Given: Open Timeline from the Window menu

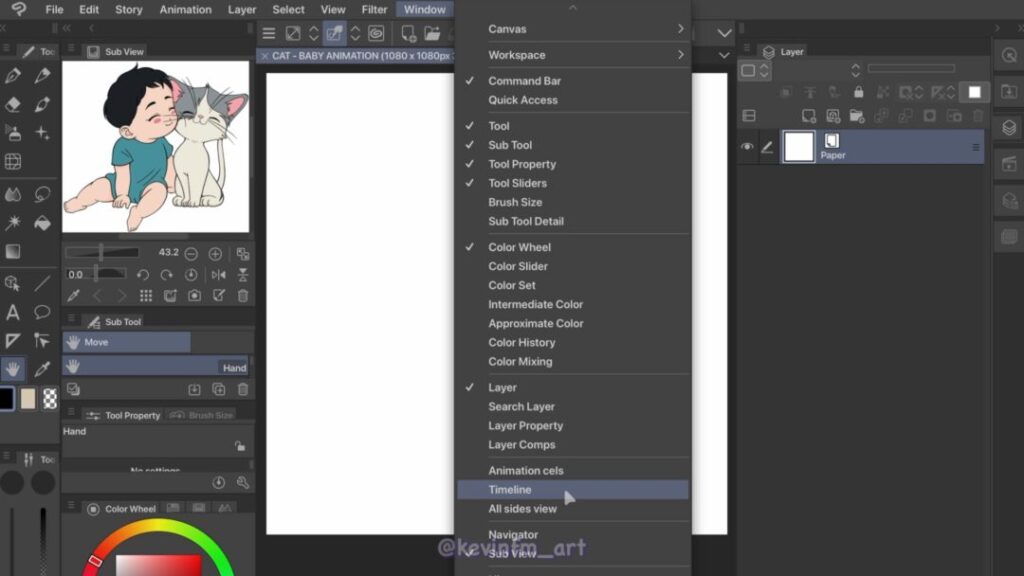Looking at the screenshot, I should [x=510, y=490].
